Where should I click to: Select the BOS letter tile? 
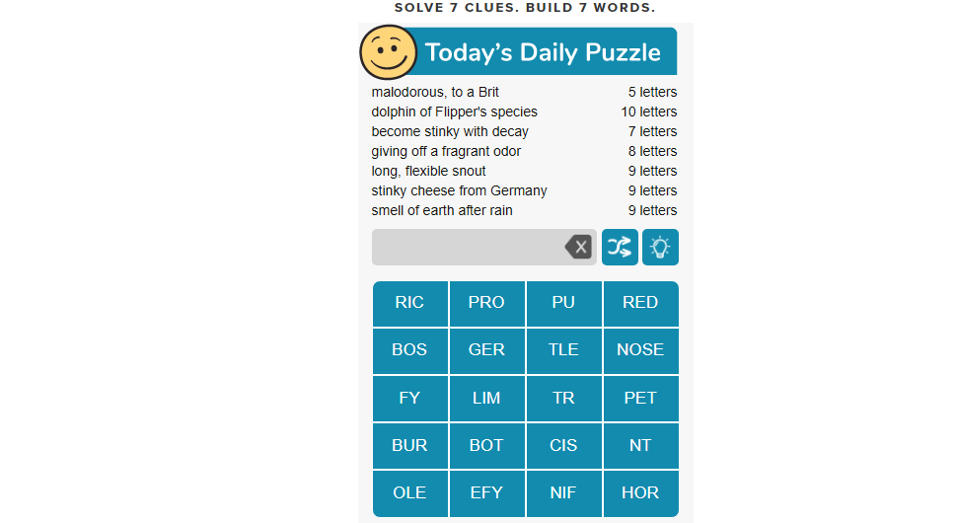[410, 351]
